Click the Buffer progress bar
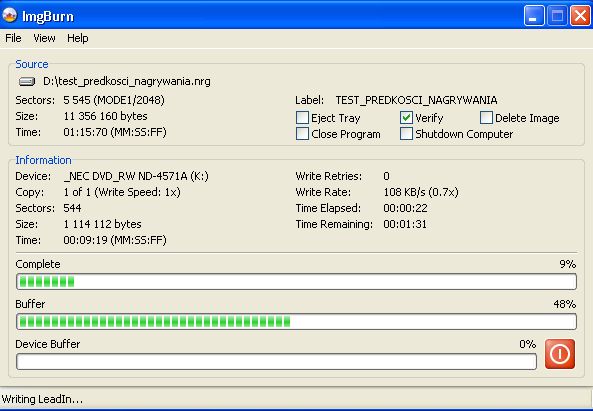The image size is (593, 411). pos(296,322)
